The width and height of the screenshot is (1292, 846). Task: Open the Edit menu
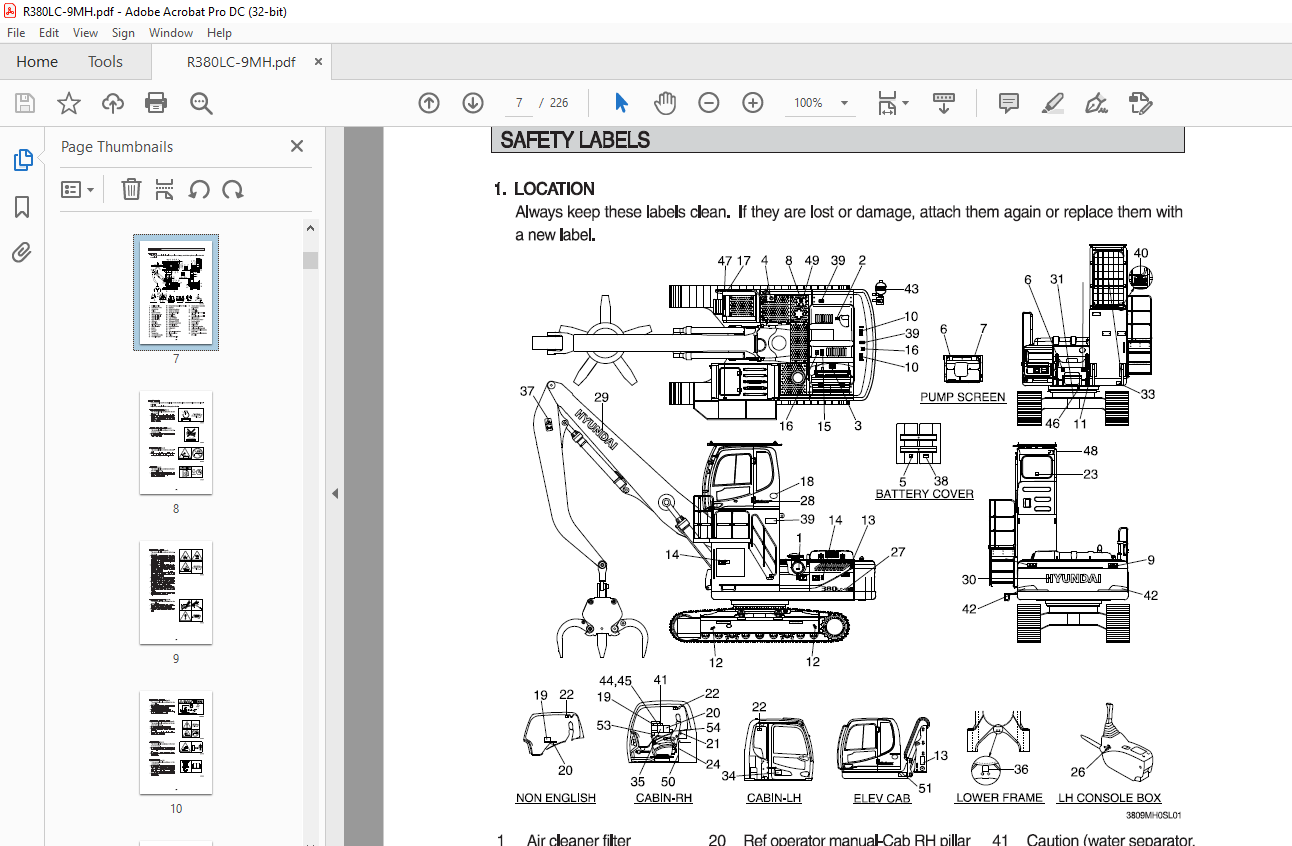[49, 33]
